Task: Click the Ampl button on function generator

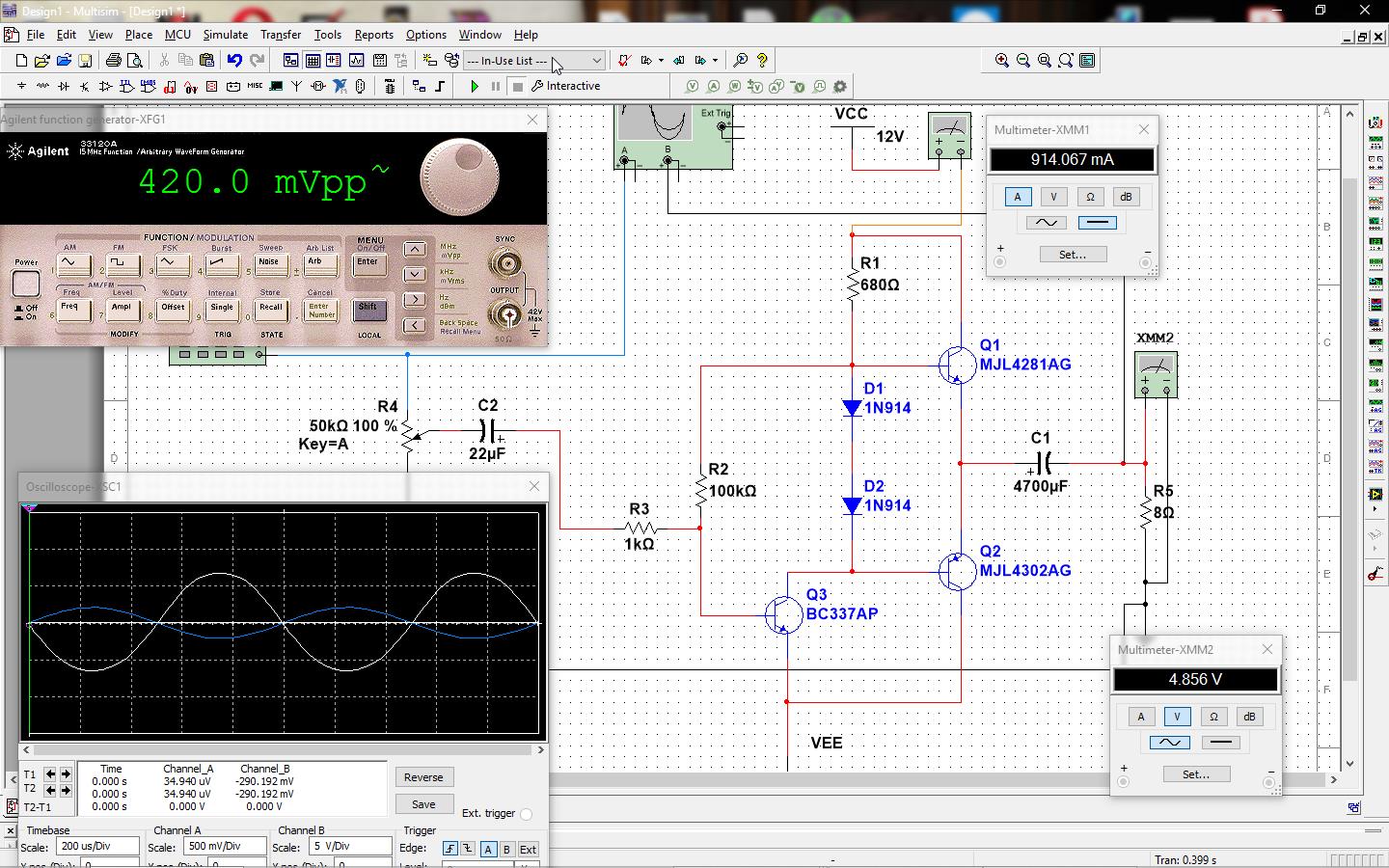Action: [x=122, y=309]
